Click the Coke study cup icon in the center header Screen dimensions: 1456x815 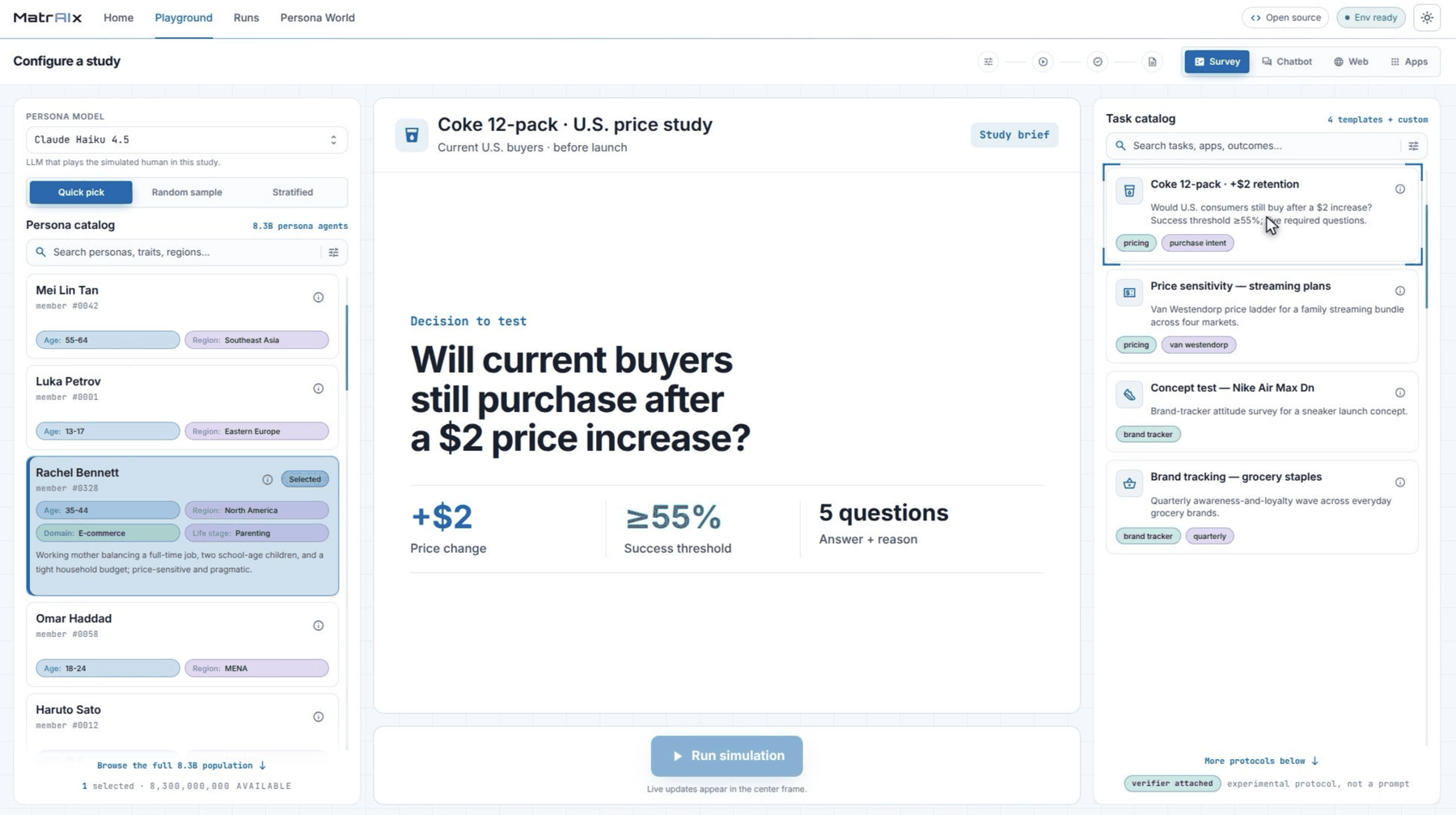tap(412, 135)
